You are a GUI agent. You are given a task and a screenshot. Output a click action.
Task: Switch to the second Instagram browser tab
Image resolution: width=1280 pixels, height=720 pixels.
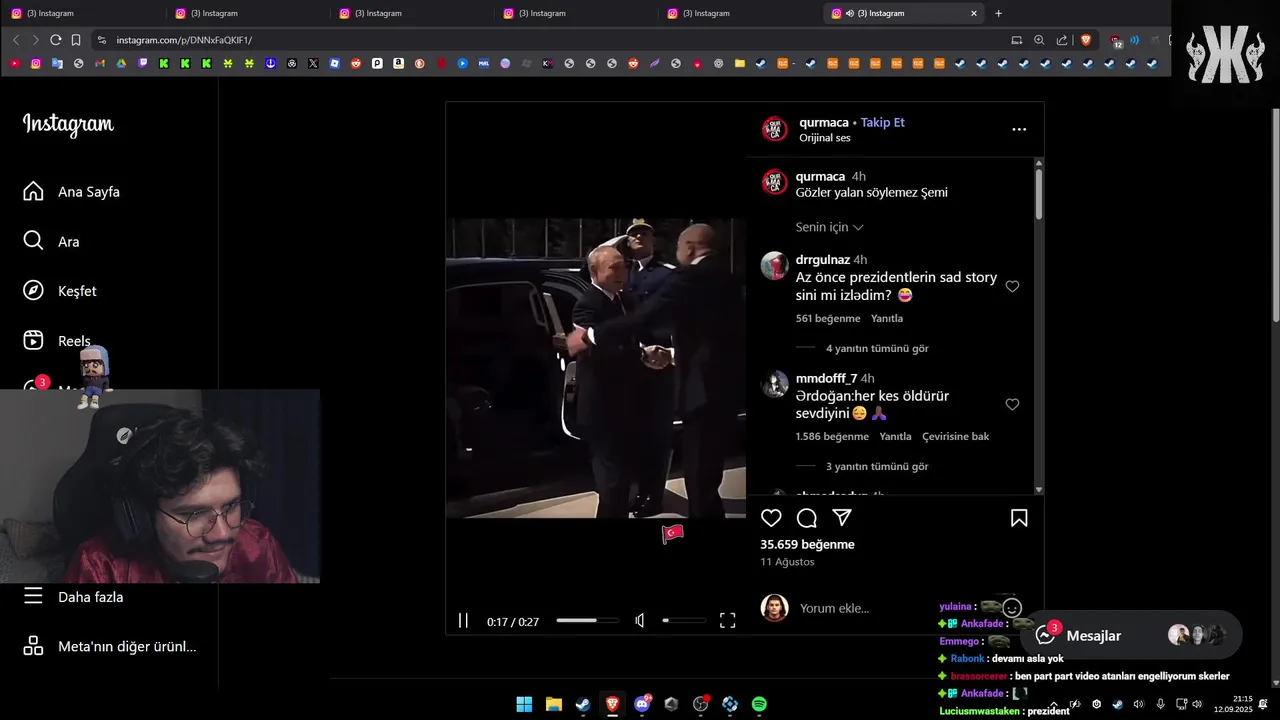246,13
